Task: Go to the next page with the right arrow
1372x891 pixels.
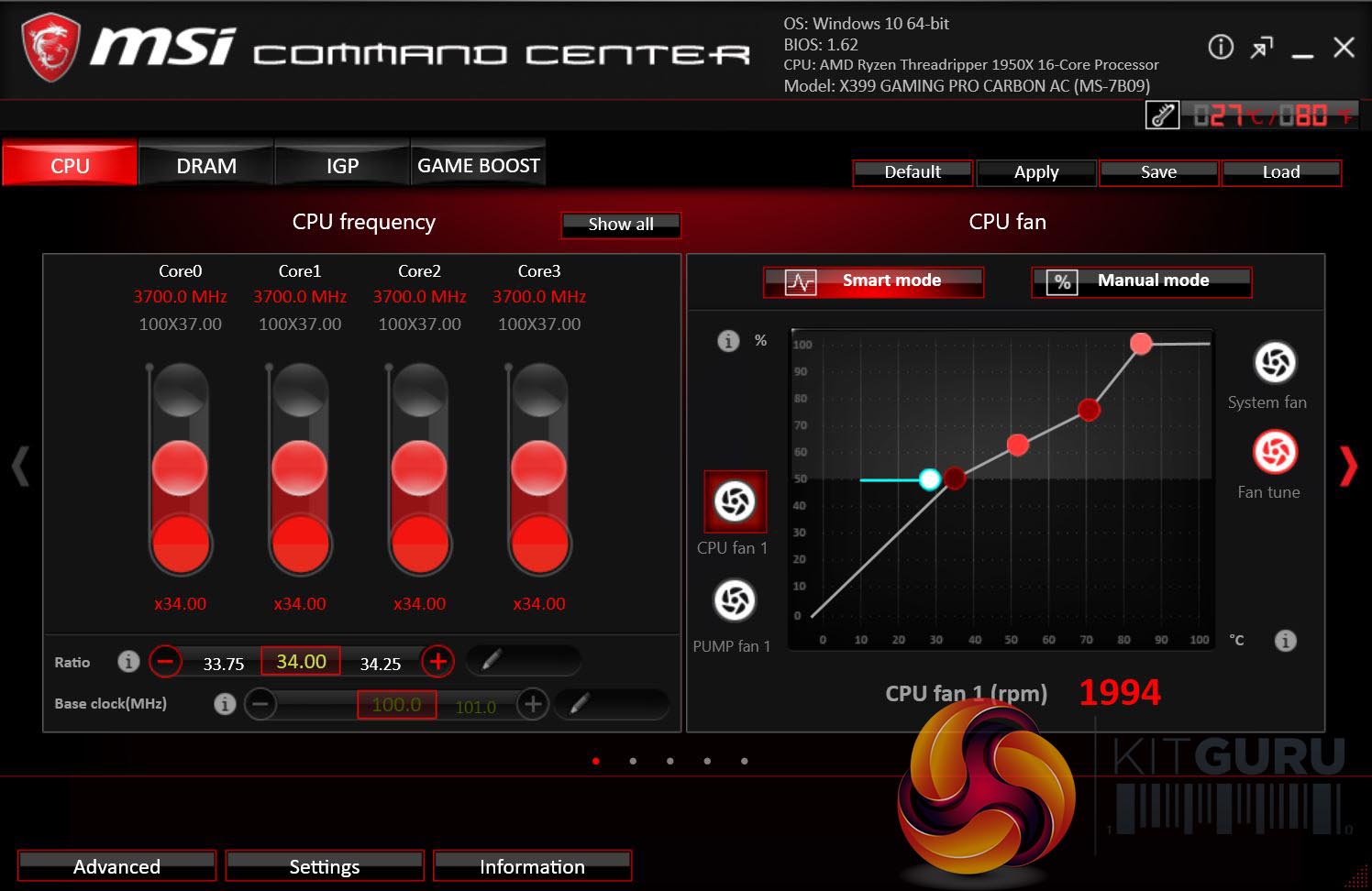Action: [x=1348, y=466]
